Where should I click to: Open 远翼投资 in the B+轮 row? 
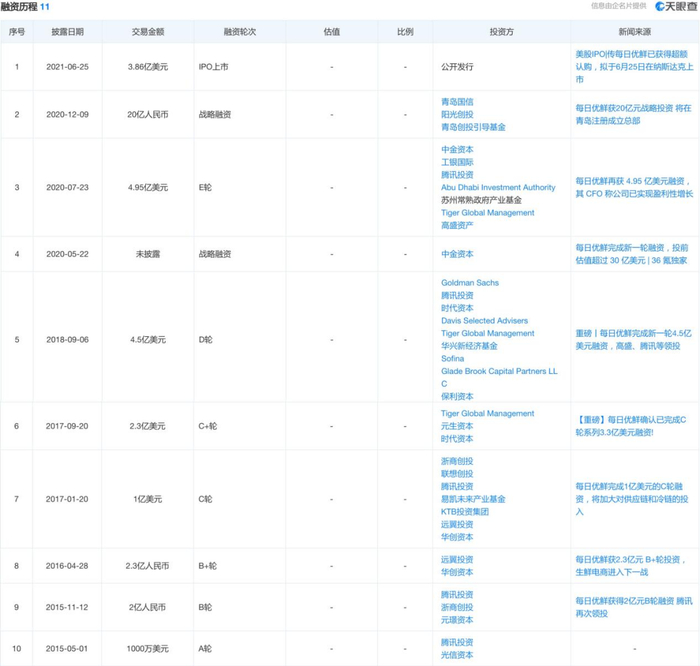[457, 559]
